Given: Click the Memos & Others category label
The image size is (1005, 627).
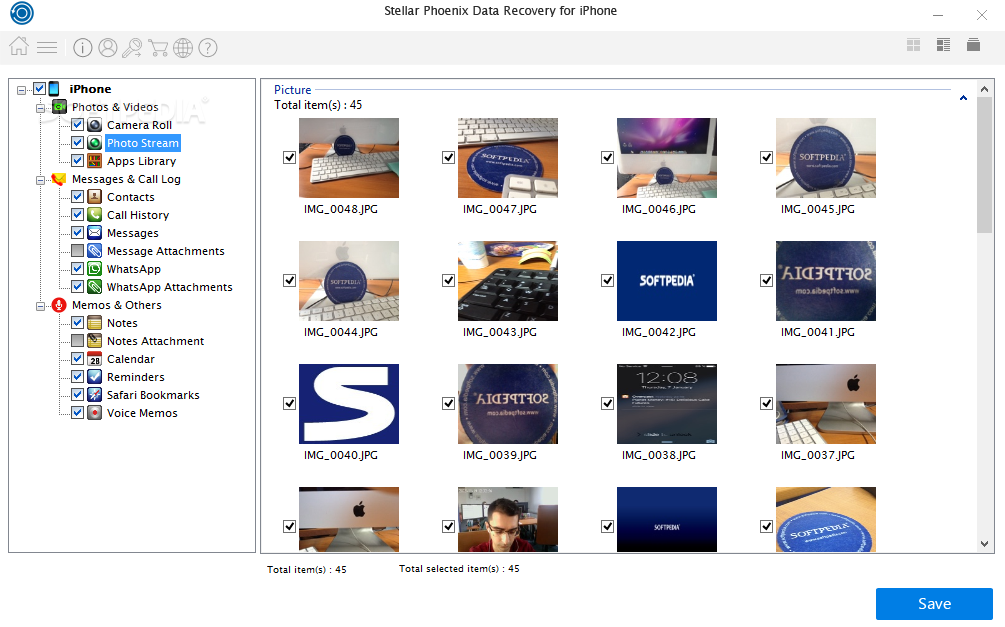Looking at the screenshot, I should [116, 305].
